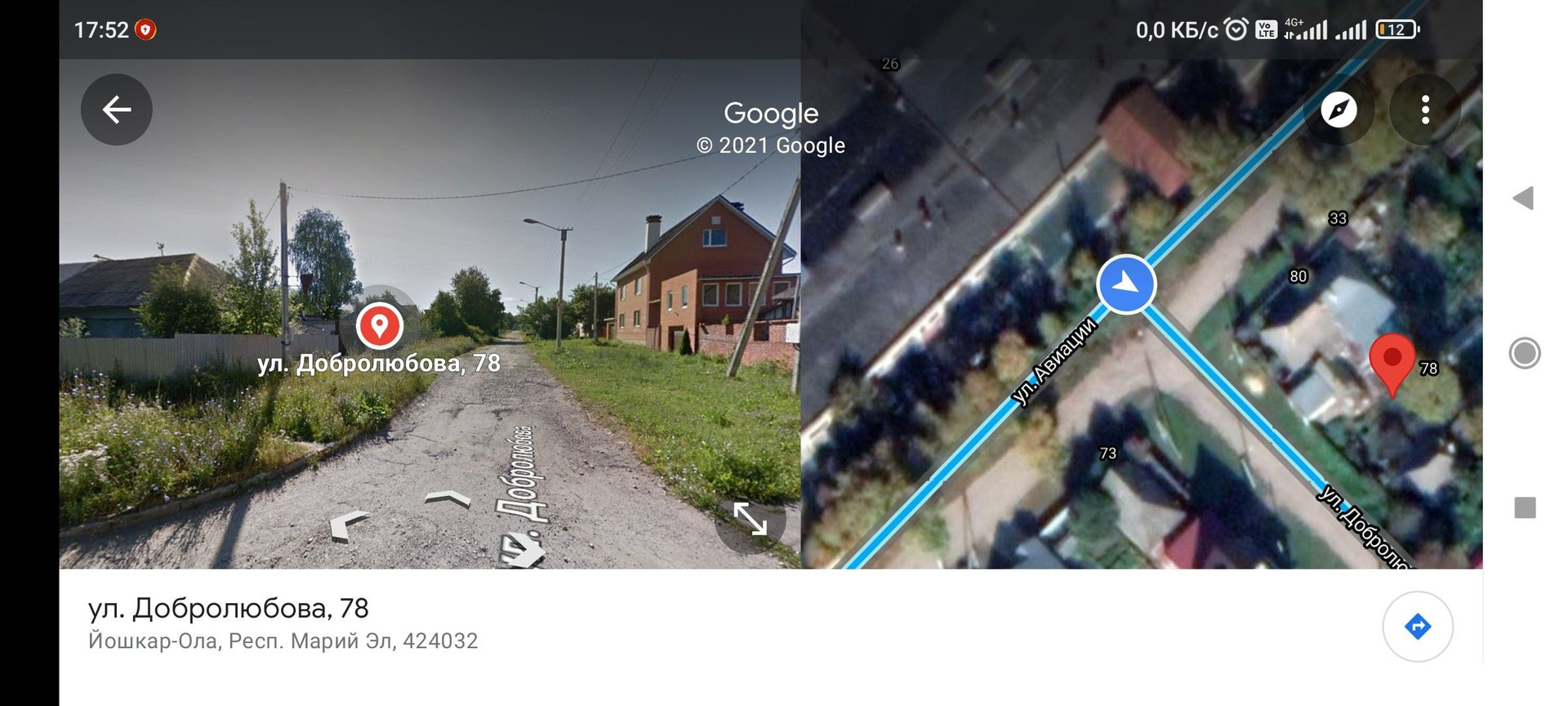Tap the Йошкар-Ола address subtitle line
Screen dimensions: 1568x706
[283, 641]
